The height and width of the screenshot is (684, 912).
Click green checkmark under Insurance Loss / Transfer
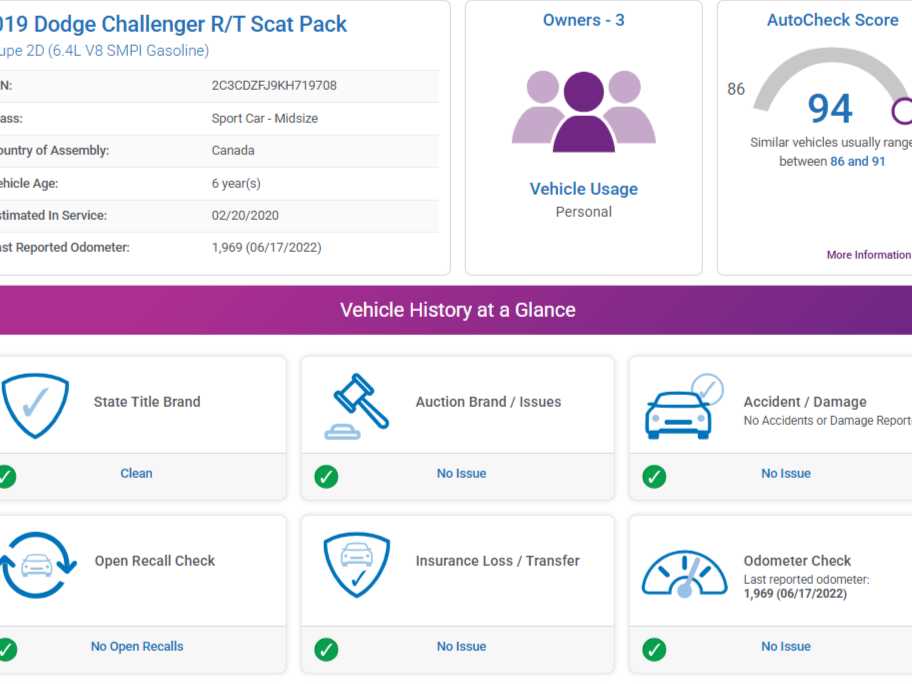click(326, 649)
